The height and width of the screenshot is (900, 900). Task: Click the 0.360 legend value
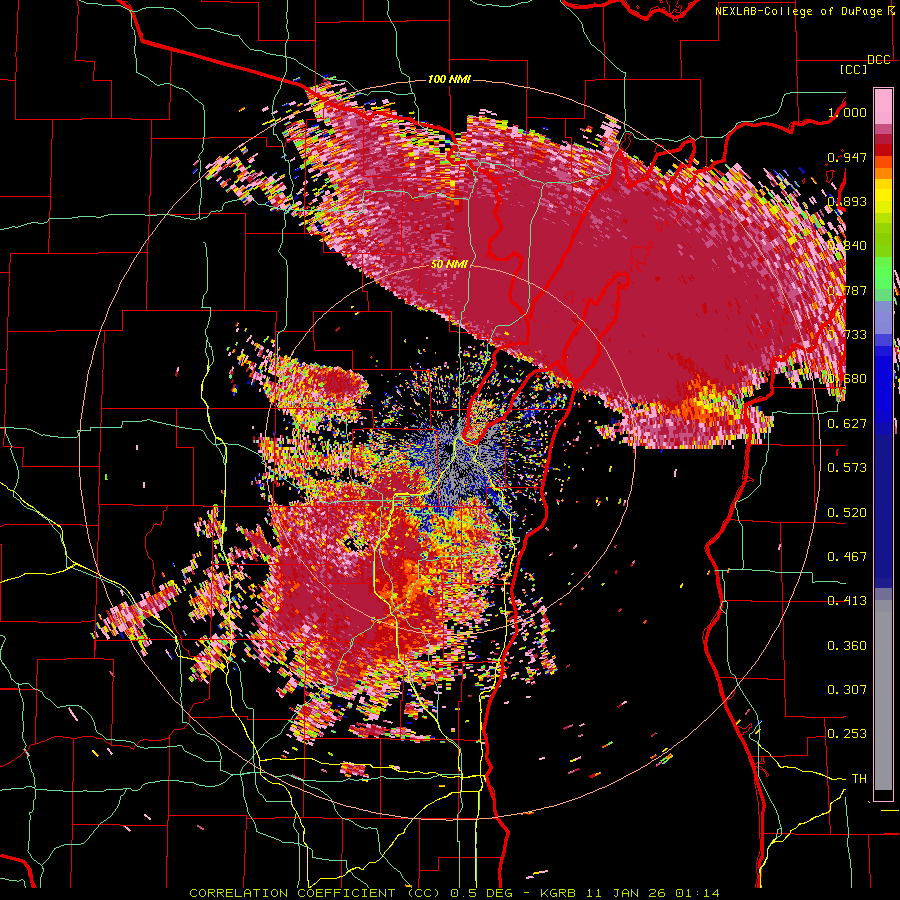point(847,646)
